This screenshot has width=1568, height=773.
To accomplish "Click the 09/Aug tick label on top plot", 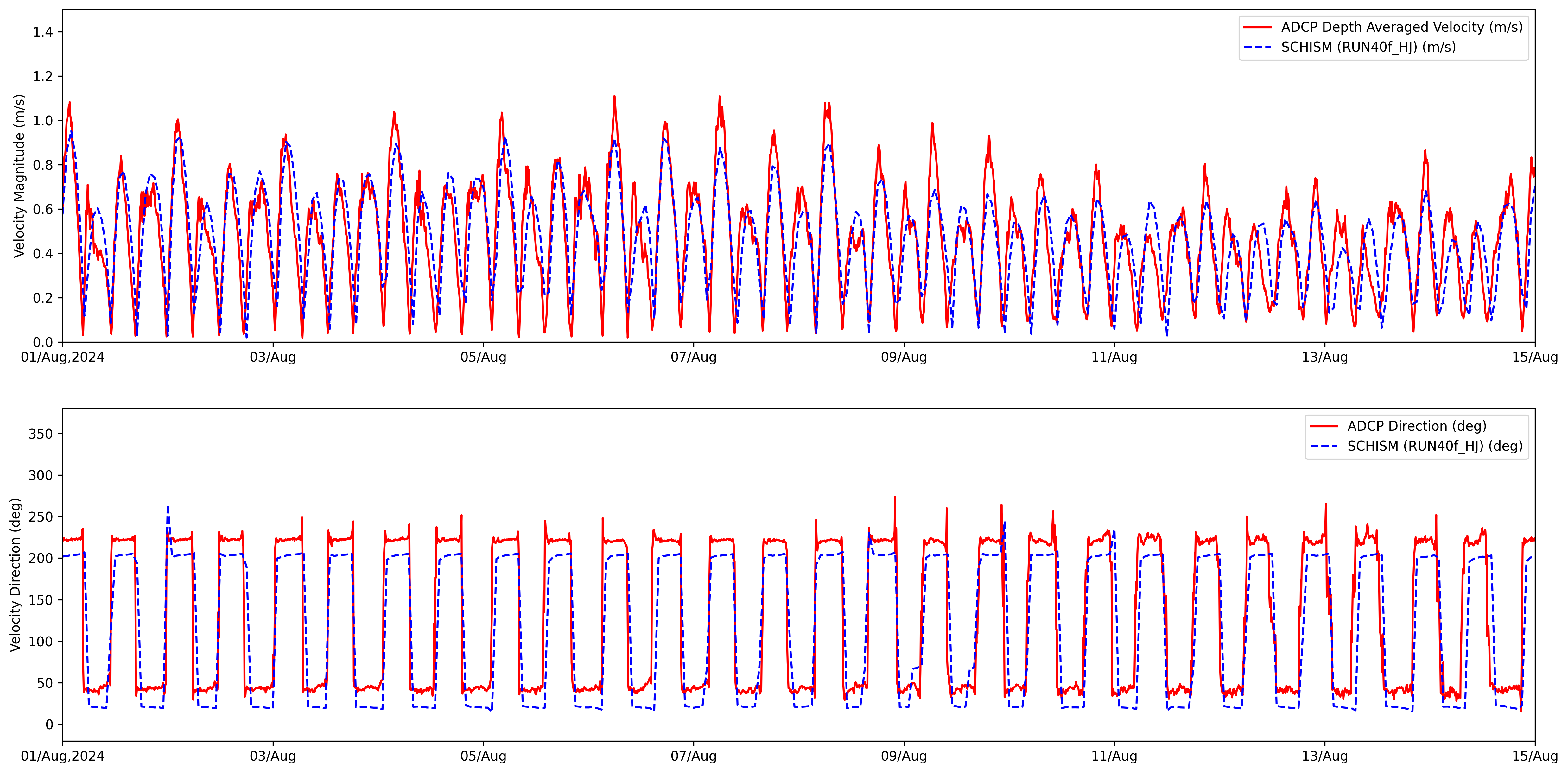I will pos(904,357).
